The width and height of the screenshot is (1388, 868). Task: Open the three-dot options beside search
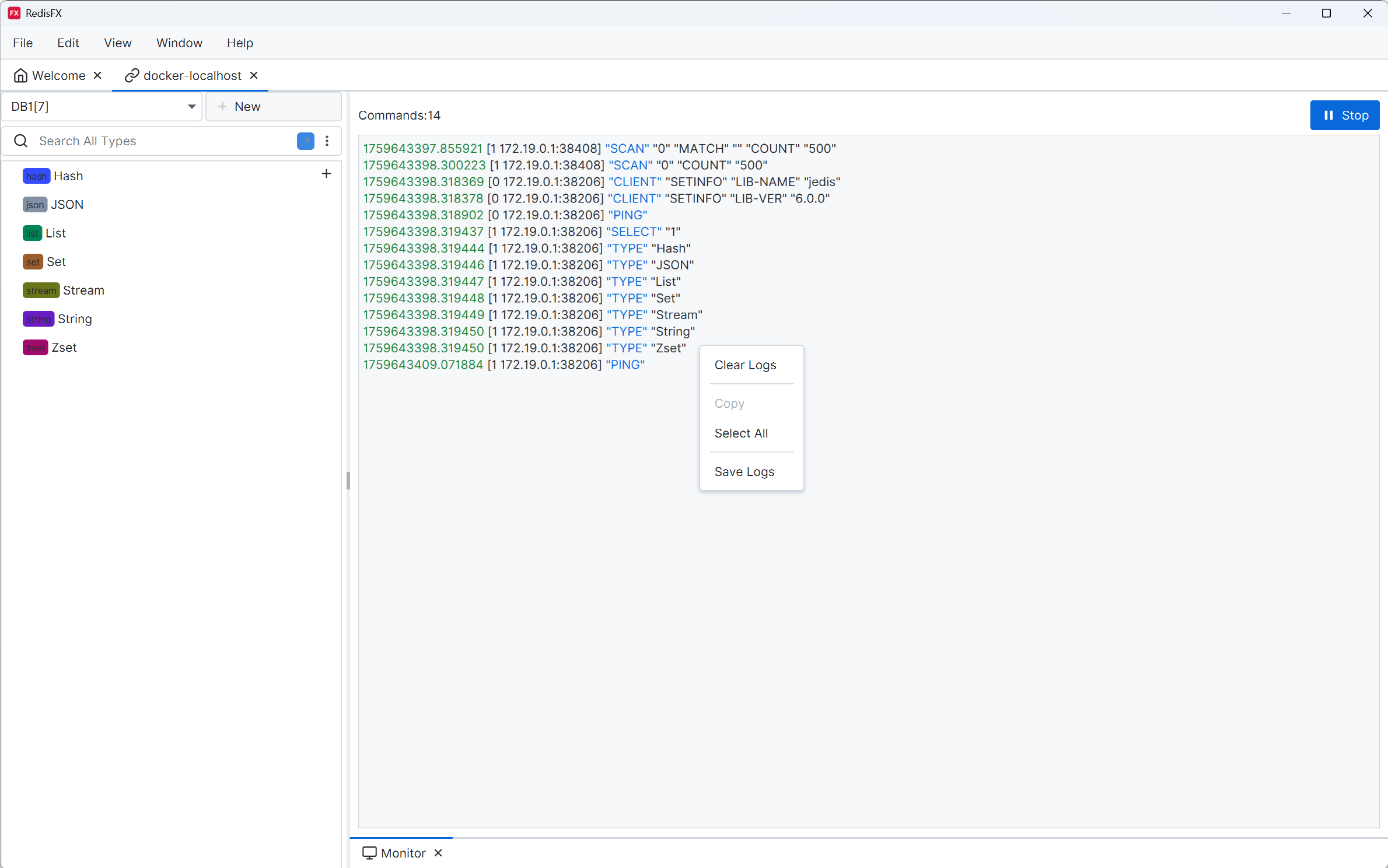coord(327,141)
